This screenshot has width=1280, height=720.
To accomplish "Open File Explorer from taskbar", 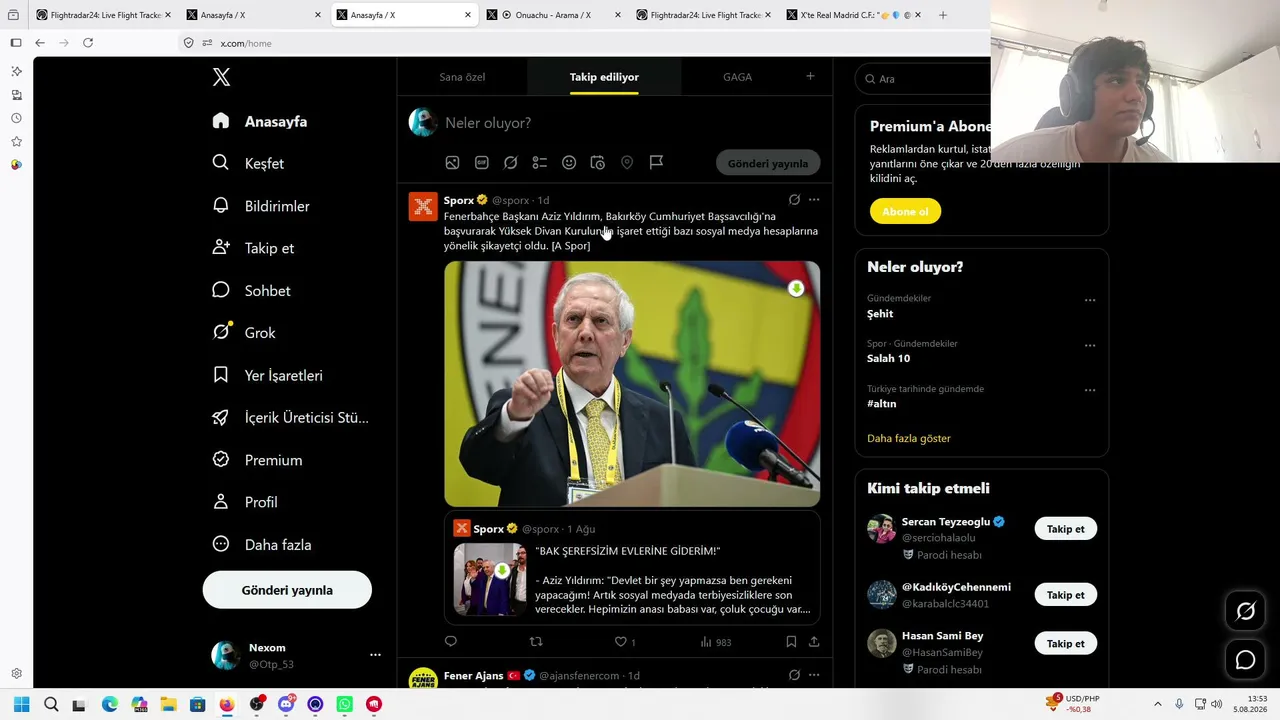I will pos(168,704).
